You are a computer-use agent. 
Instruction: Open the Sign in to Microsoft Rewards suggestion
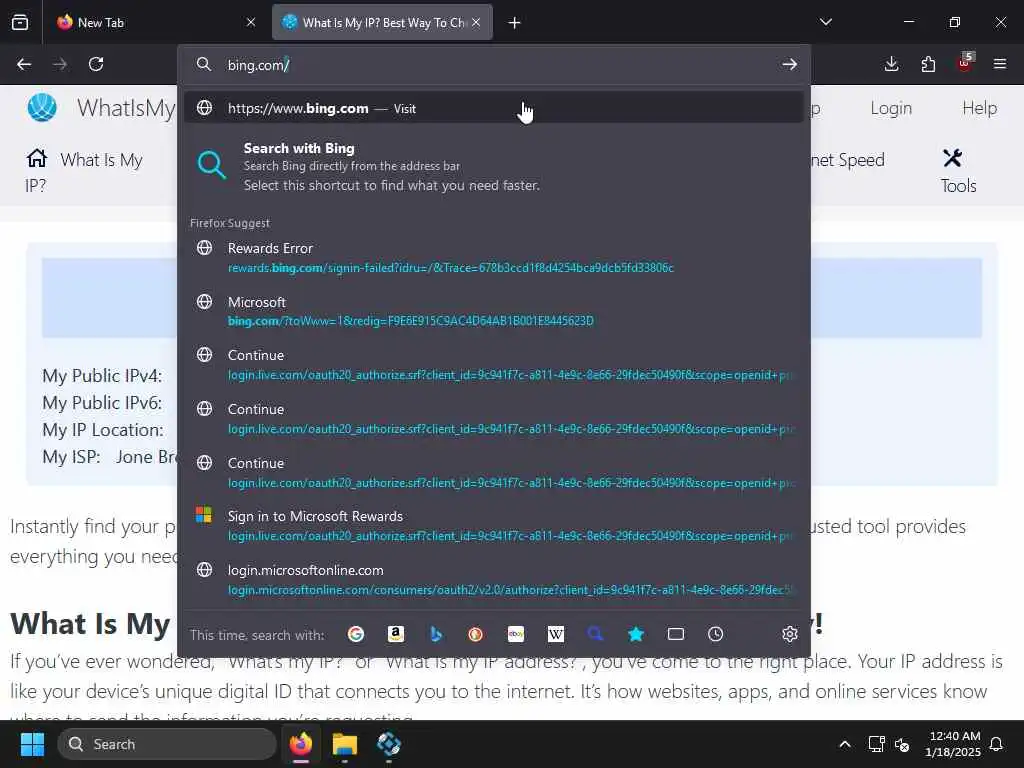point(494,526)
